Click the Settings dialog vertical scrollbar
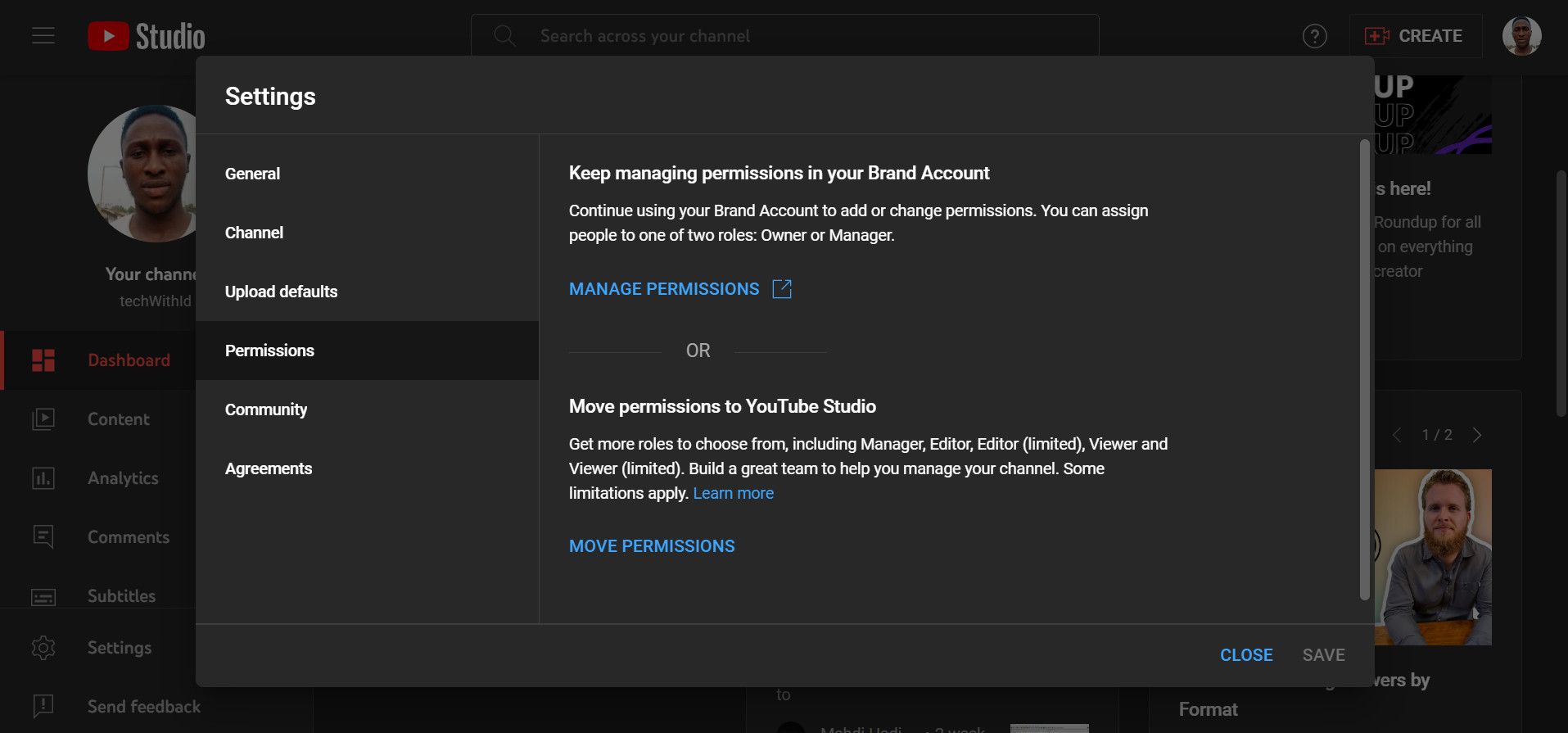The width and height of the screenshot is (1568, 733). (x=1364, y=369)
